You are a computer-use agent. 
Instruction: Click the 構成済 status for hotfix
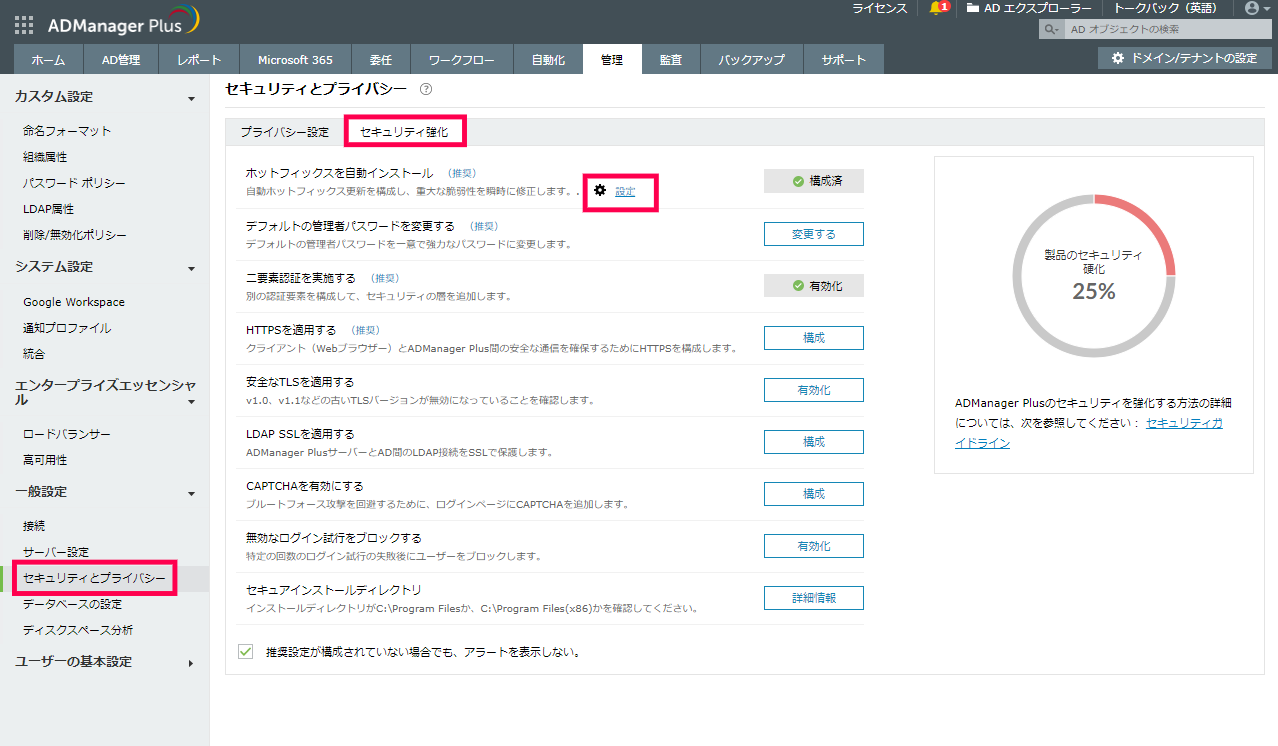[814, 181]
